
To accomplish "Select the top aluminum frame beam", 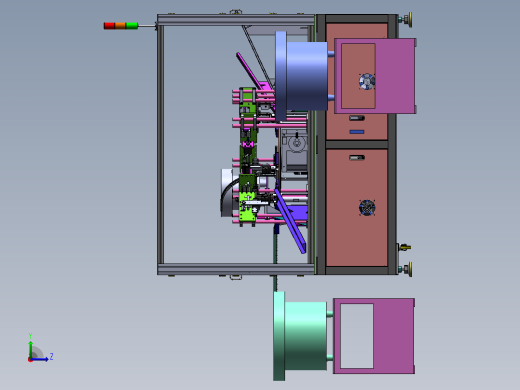I will coord(236,20).
